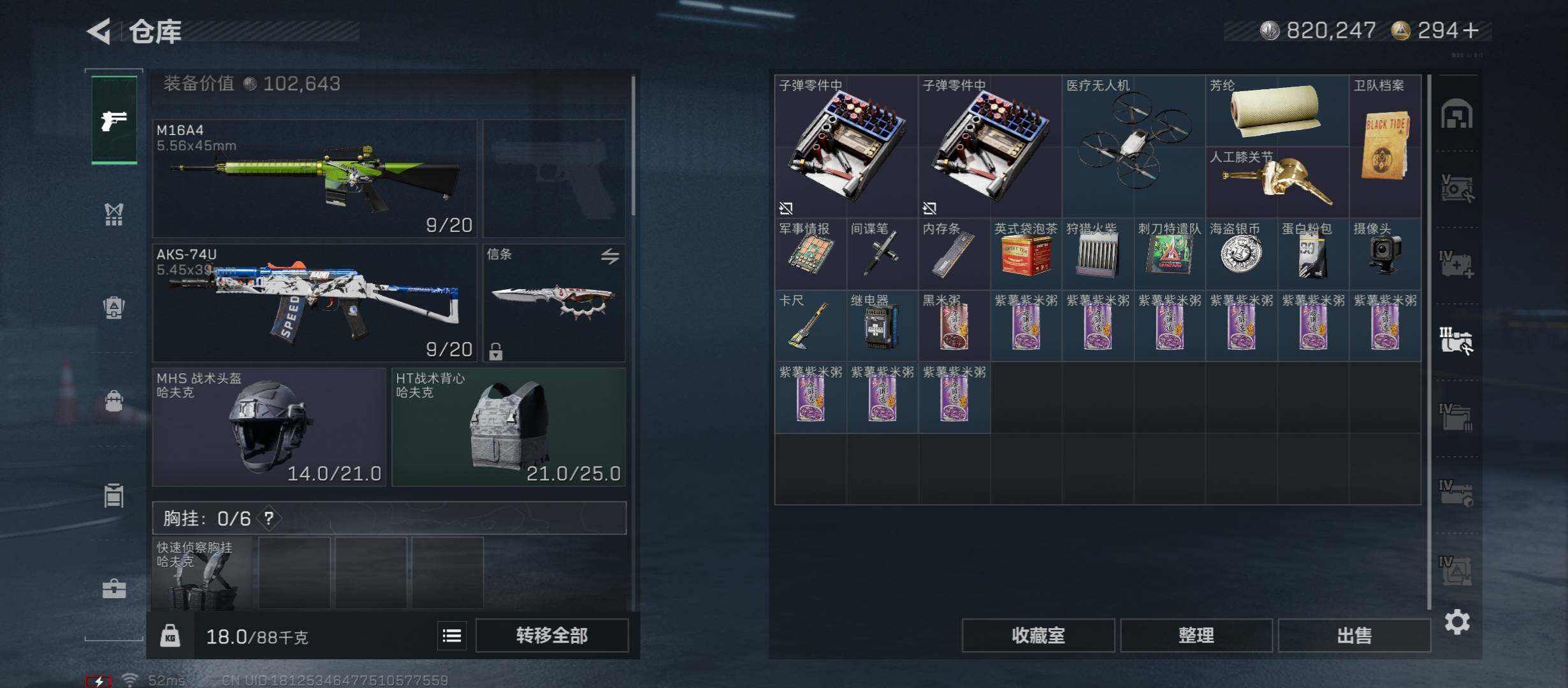Click the 出售 sell button
Image resolution: width=1568 pixels, height=688 pixels.
(1354, 636)
